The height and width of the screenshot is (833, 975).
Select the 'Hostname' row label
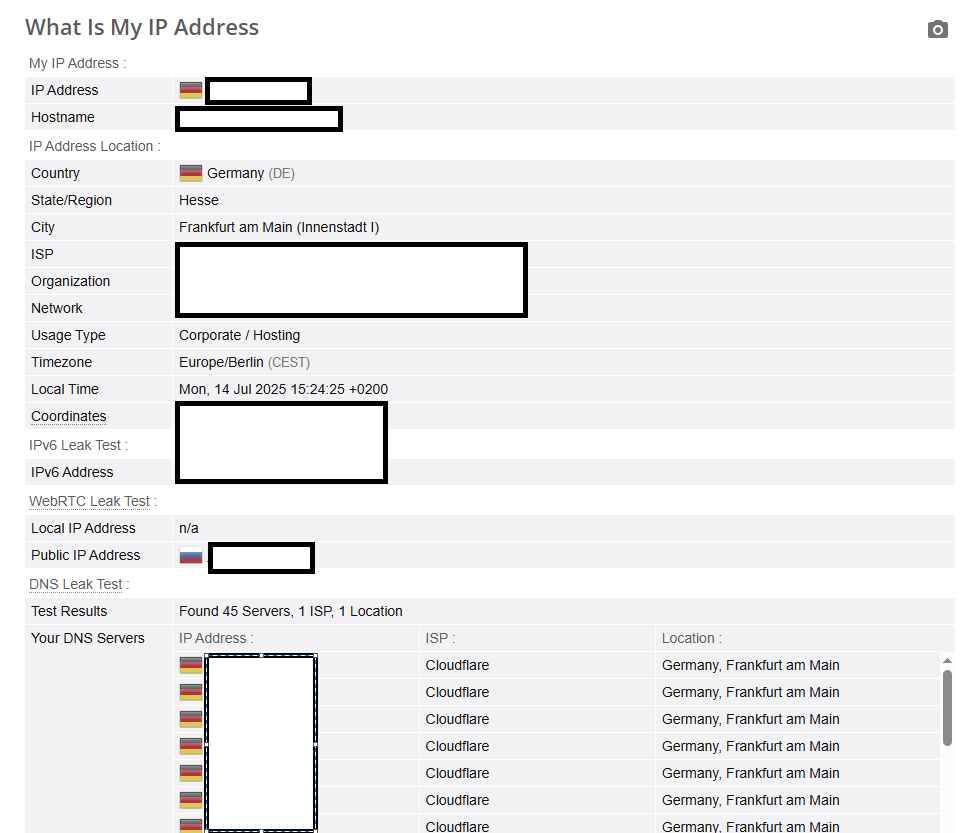click(63, 117)
